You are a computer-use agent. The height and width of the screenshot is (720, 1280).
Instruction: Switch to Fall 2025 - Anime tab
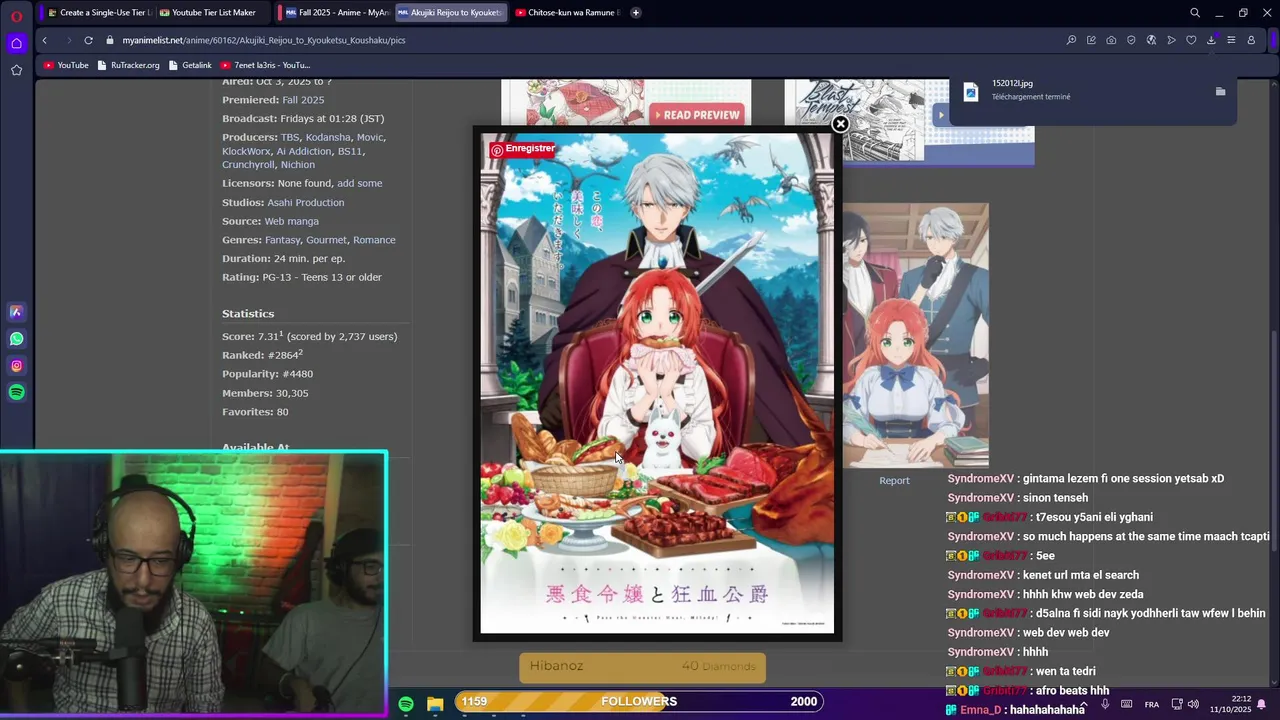tap(336, 13)
